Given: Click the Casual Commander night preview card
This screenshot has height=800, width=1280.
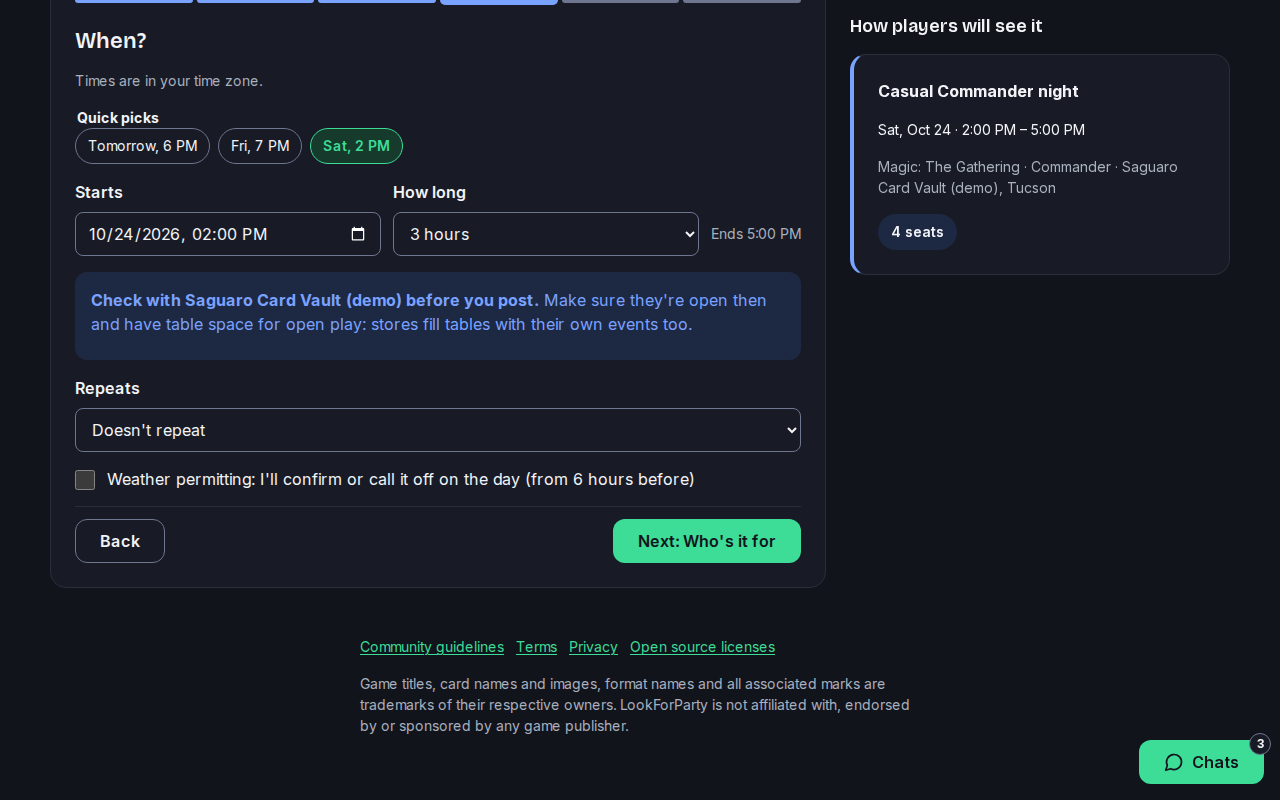Looking at the screenshot, I should (1040, 164).
